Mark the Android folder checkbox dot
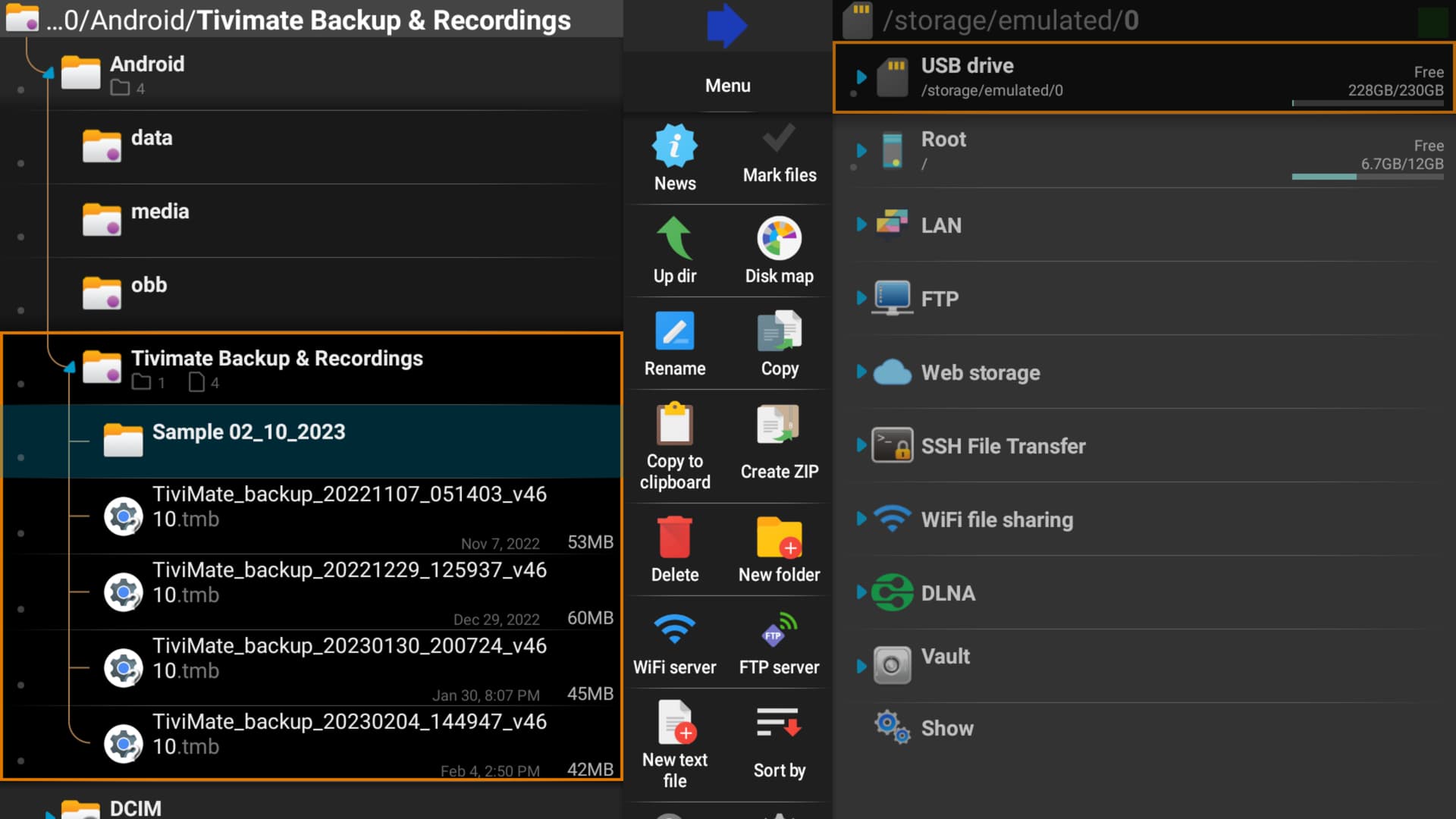Viewport: 1456px width, 819px height. 20,90
